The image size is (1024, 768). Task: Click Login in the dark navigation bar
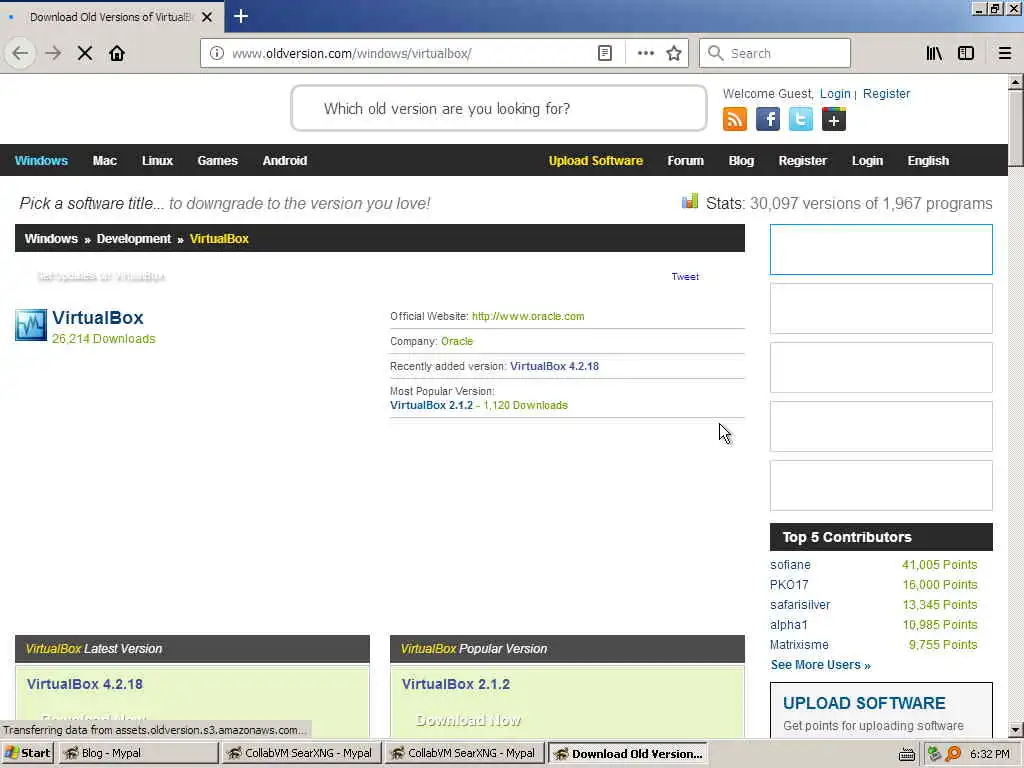pyautogui.click(x=867, y=161)
